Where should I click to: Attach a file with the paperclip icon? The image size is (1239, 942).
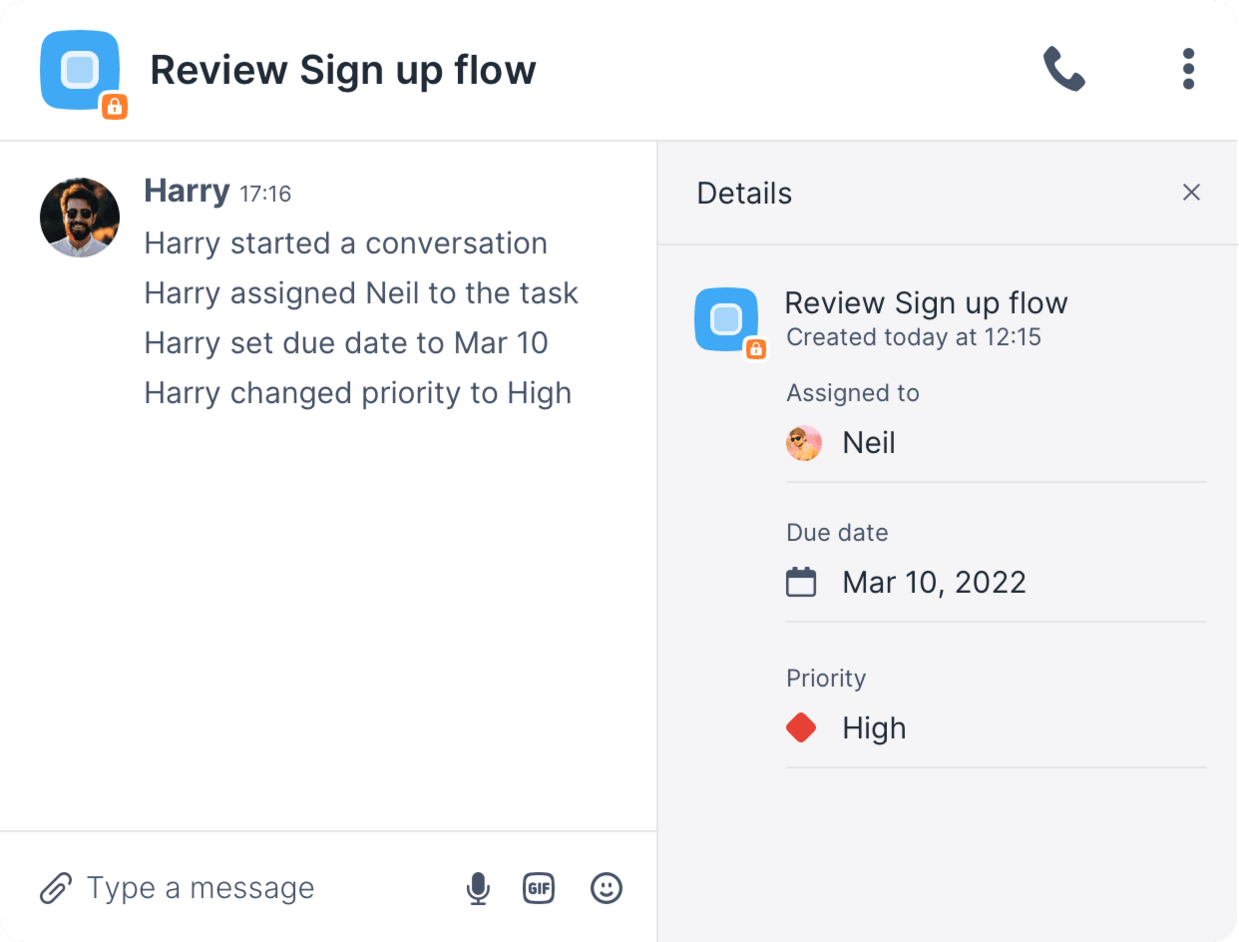point(57,887)
